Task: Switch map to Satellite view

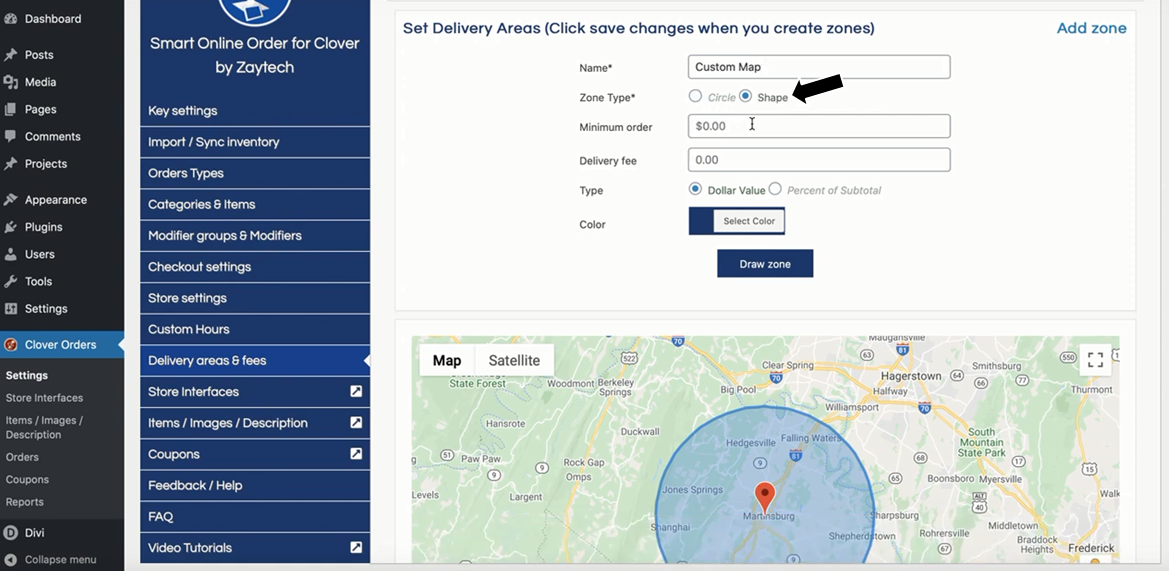Action: (x=514, y=360)
